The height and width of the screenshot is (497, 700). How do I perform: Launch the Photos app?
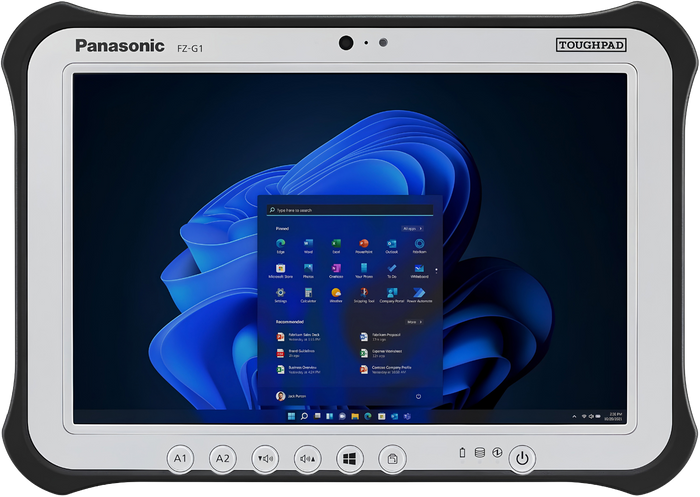point(308,271)
